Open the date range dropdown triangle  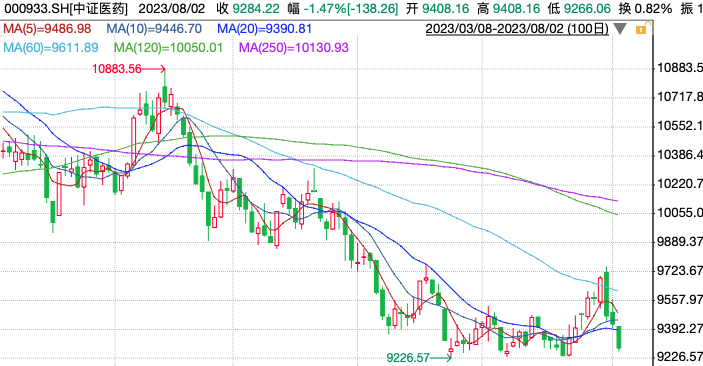[620, 30]
